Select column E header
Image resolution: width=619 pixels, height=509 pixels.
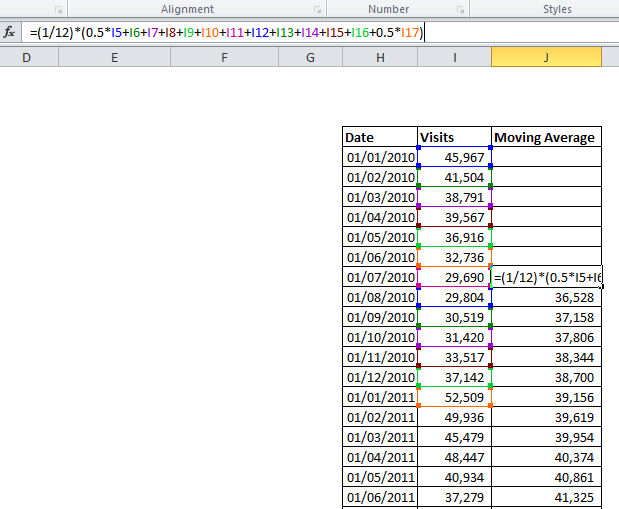(114, 58)
